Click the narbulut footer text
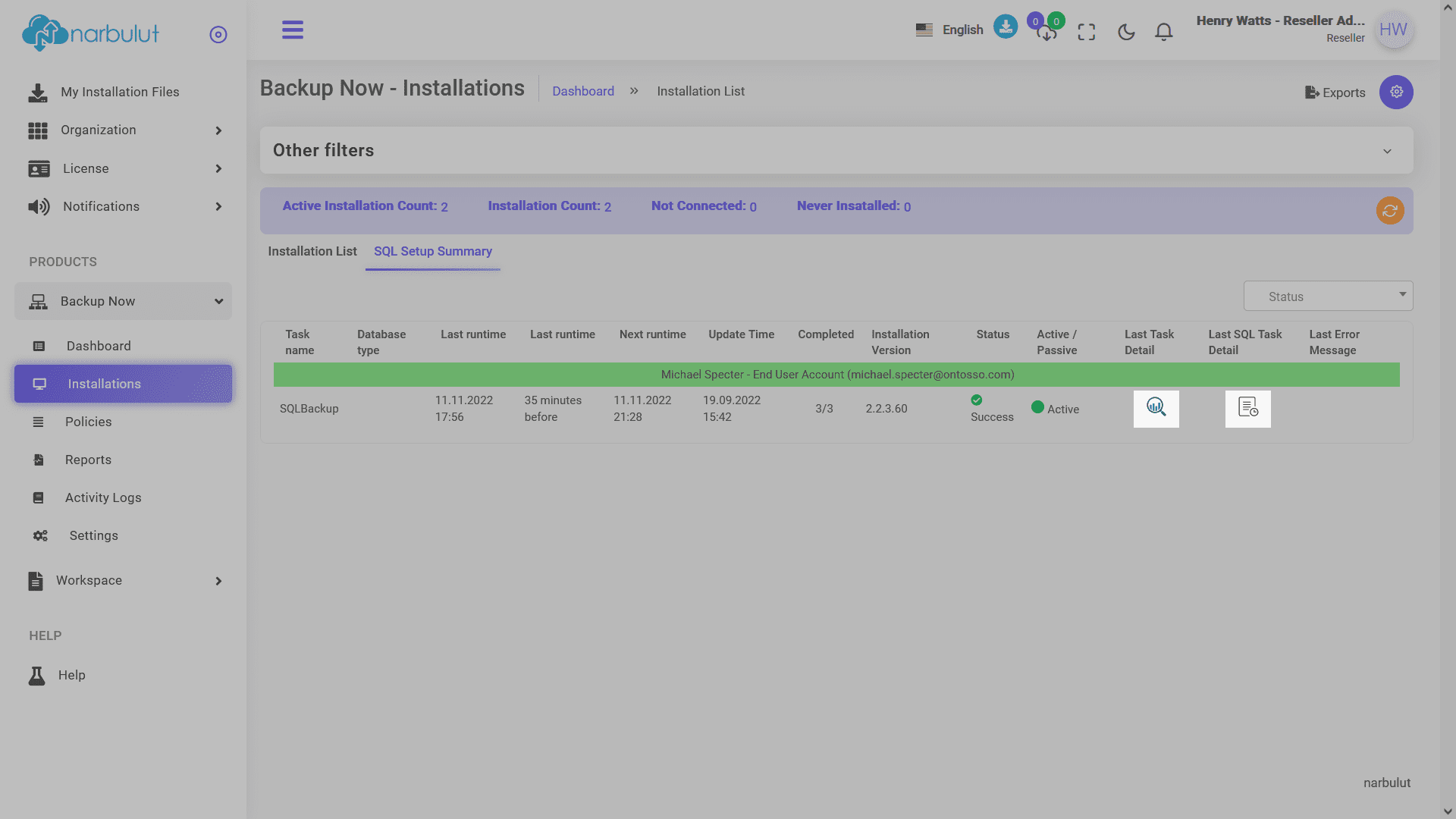The height and width of the screenshot is (819, 1456). [x=1387, y=783]
